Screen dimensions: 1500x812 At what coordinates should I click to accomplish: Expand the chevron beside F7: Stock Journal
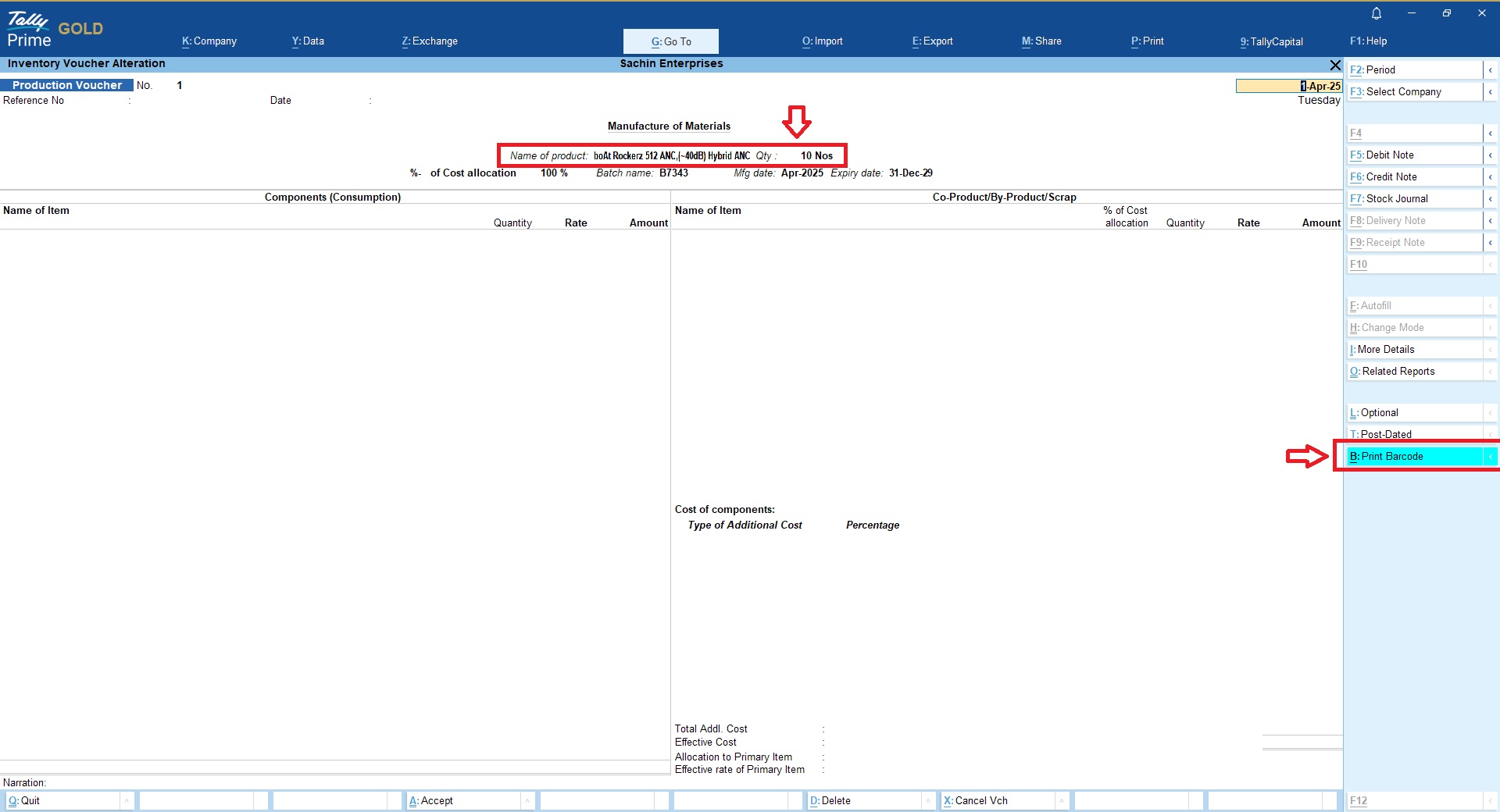pyautogui.click(x=1490, y=199)
